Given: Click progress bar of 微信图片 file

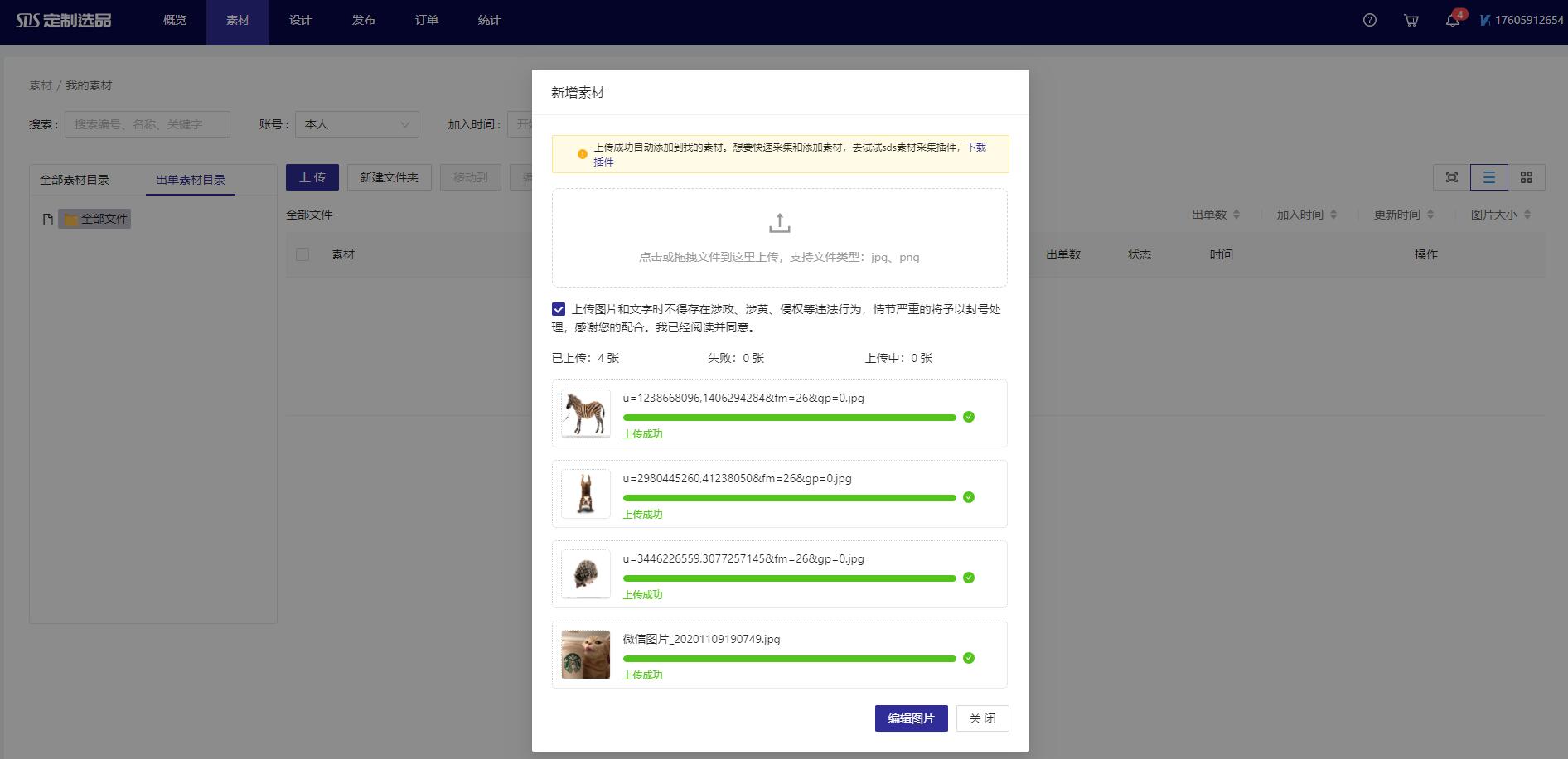Looking at the screenshot, I should 790,659.
